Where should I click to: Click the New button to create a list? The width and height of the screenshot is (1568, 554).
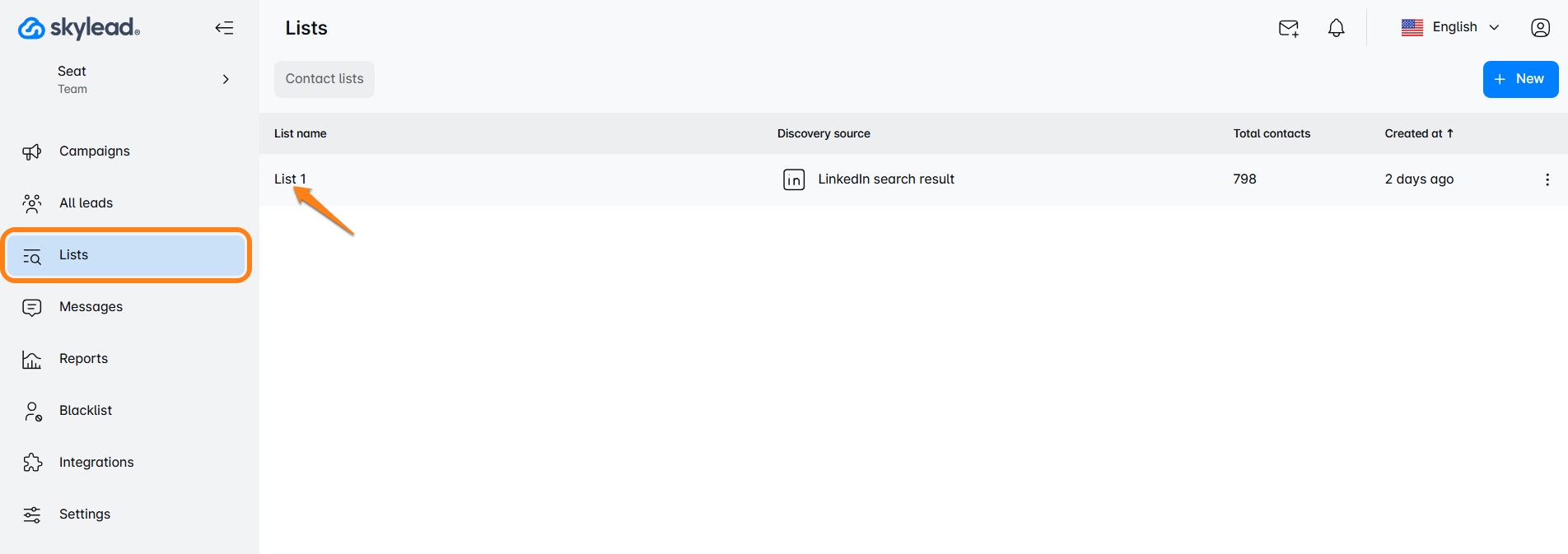(1519, 79)
